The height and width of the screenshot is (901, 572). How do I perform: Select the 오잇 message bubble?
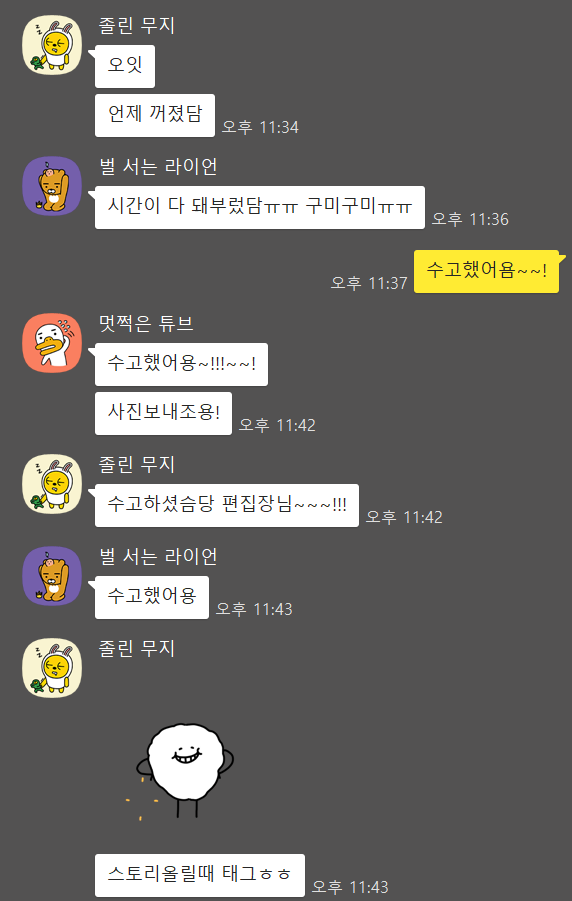pyautogui.click(x=125, y=66)
